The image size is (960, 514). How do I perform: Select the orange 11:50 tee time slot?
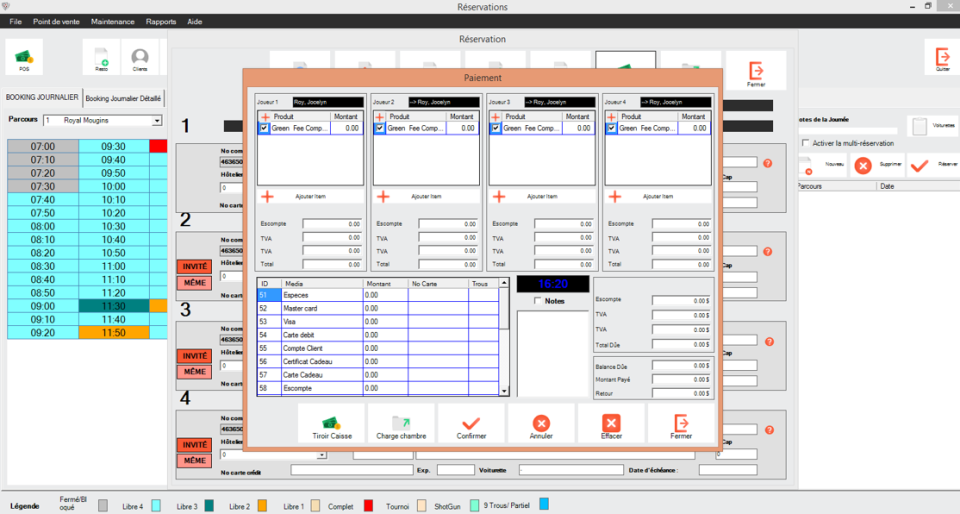pyautogui.click(x=113, y=332)
